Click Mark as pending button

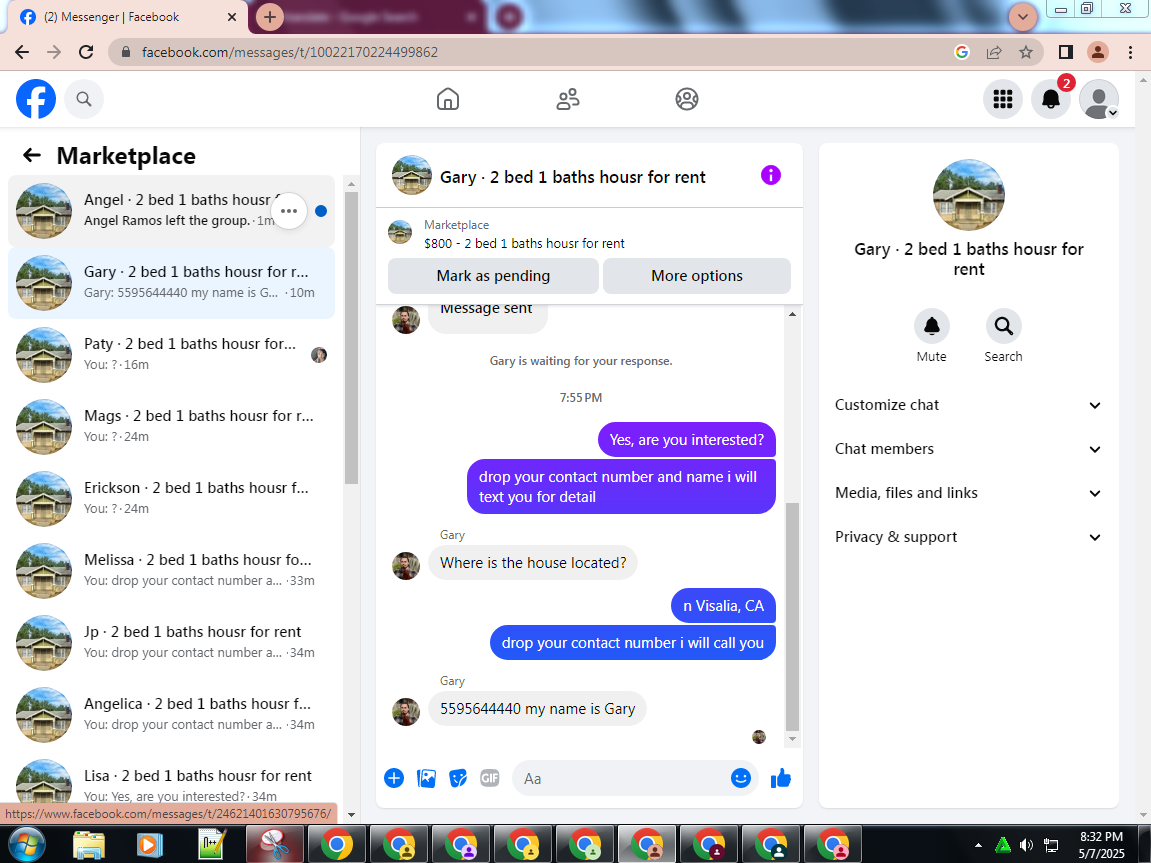coord(493,276)
